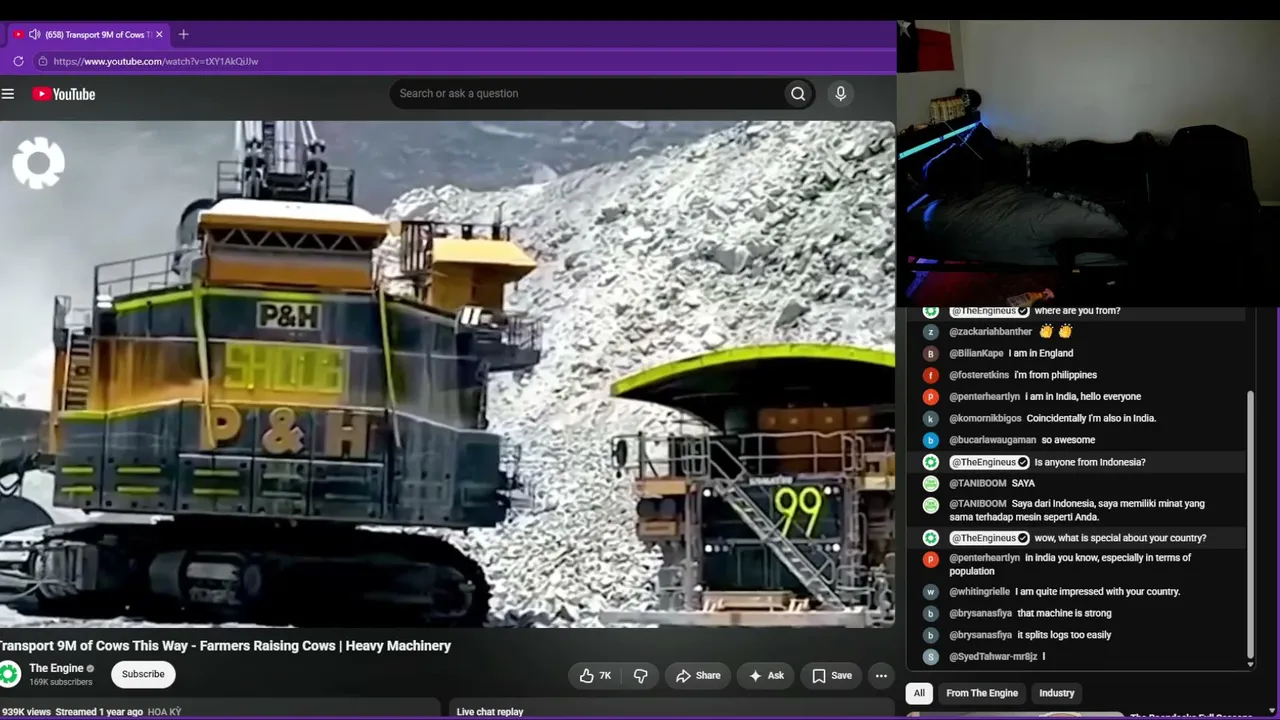
Task: Click the message 'I am in England'
Action: click(1041, 354)
